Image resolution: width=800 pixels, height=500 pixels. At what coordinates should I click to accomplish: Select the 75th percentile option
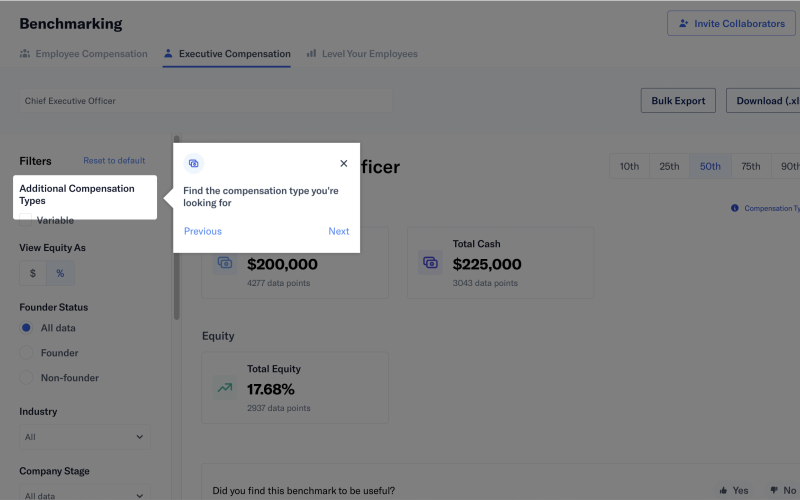pyautogui.click(x=750, y=166)
